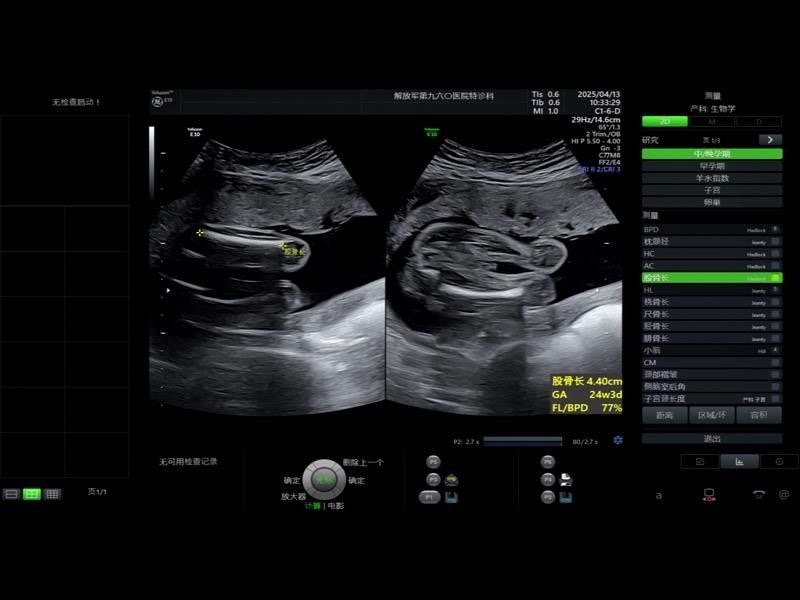The width and height of the screenshot is (800, 600).
Task: Click the red network monitor icon
Action: pyautogui.click(x=709, y=495)
